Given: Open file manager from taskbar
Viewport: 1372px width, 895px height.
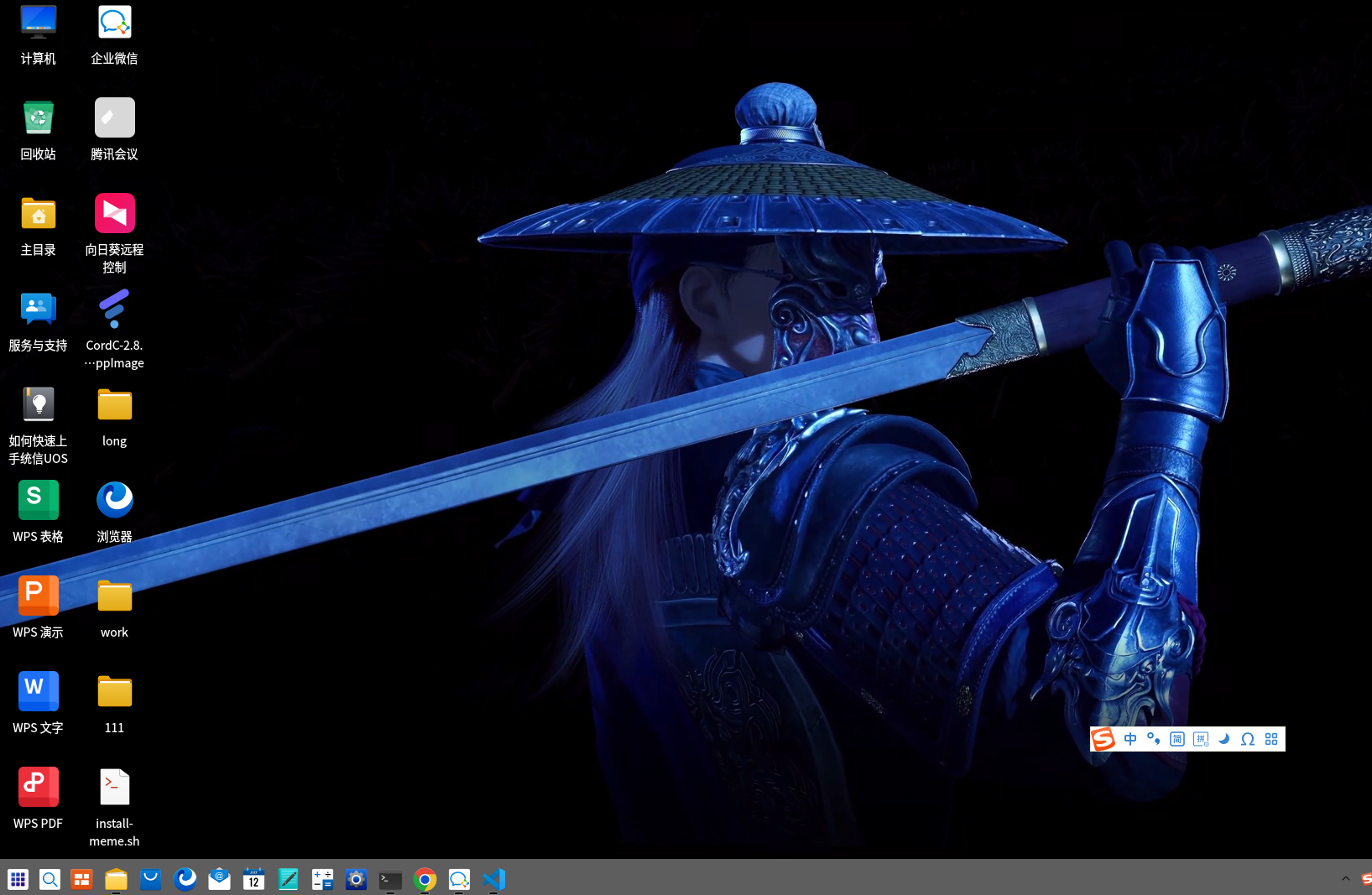Looking at the screenshot, I should pyautogui.click(x=116, y=879).
